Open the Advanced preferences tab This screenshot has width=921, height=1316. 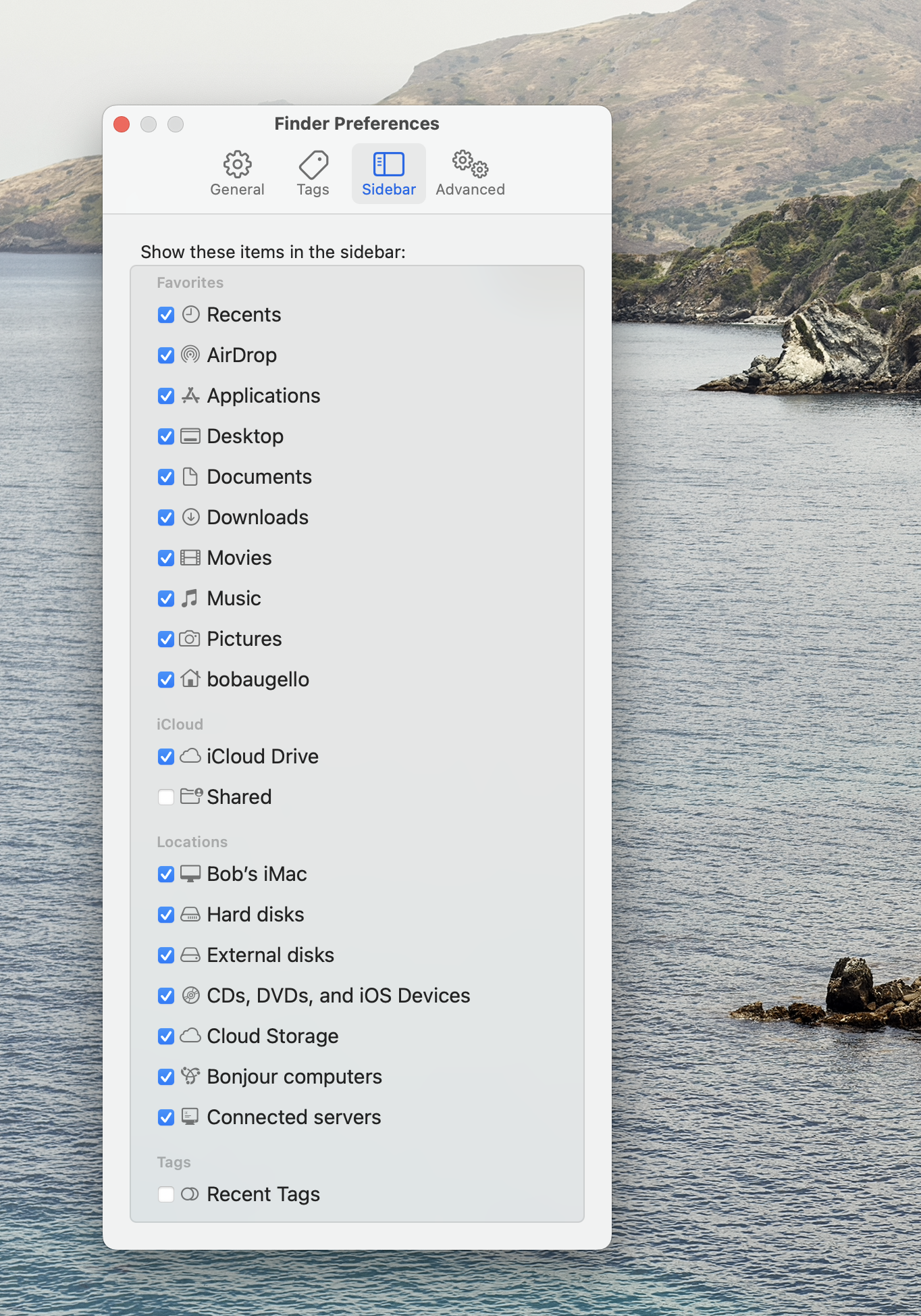coord(471,174)
